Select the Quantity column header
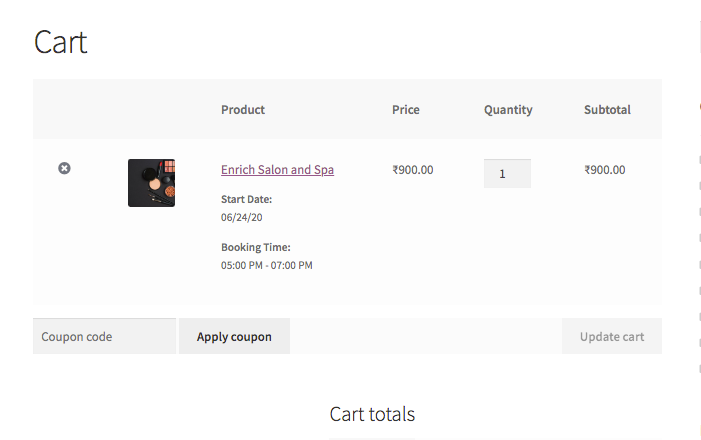Image resolution: width=701 pixels, height=440 pixels. point(508,110)
